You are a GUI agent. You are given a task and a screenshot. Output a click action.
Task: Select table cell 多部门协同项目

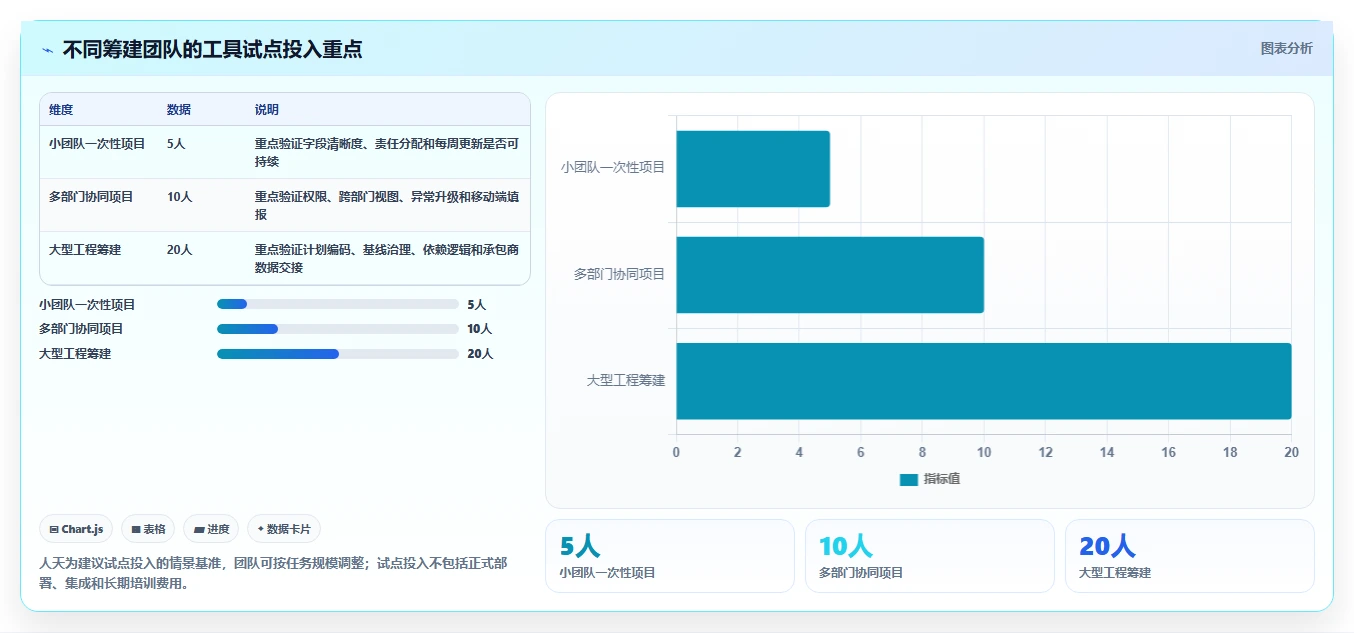pos(91,197)
